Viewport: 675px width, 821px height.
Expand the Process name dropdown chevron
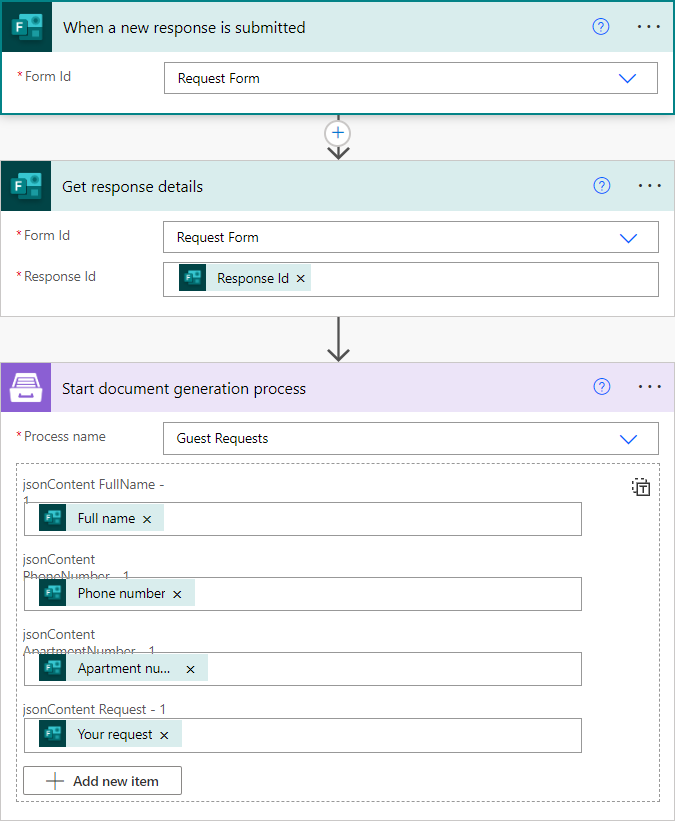pos(628,439)
